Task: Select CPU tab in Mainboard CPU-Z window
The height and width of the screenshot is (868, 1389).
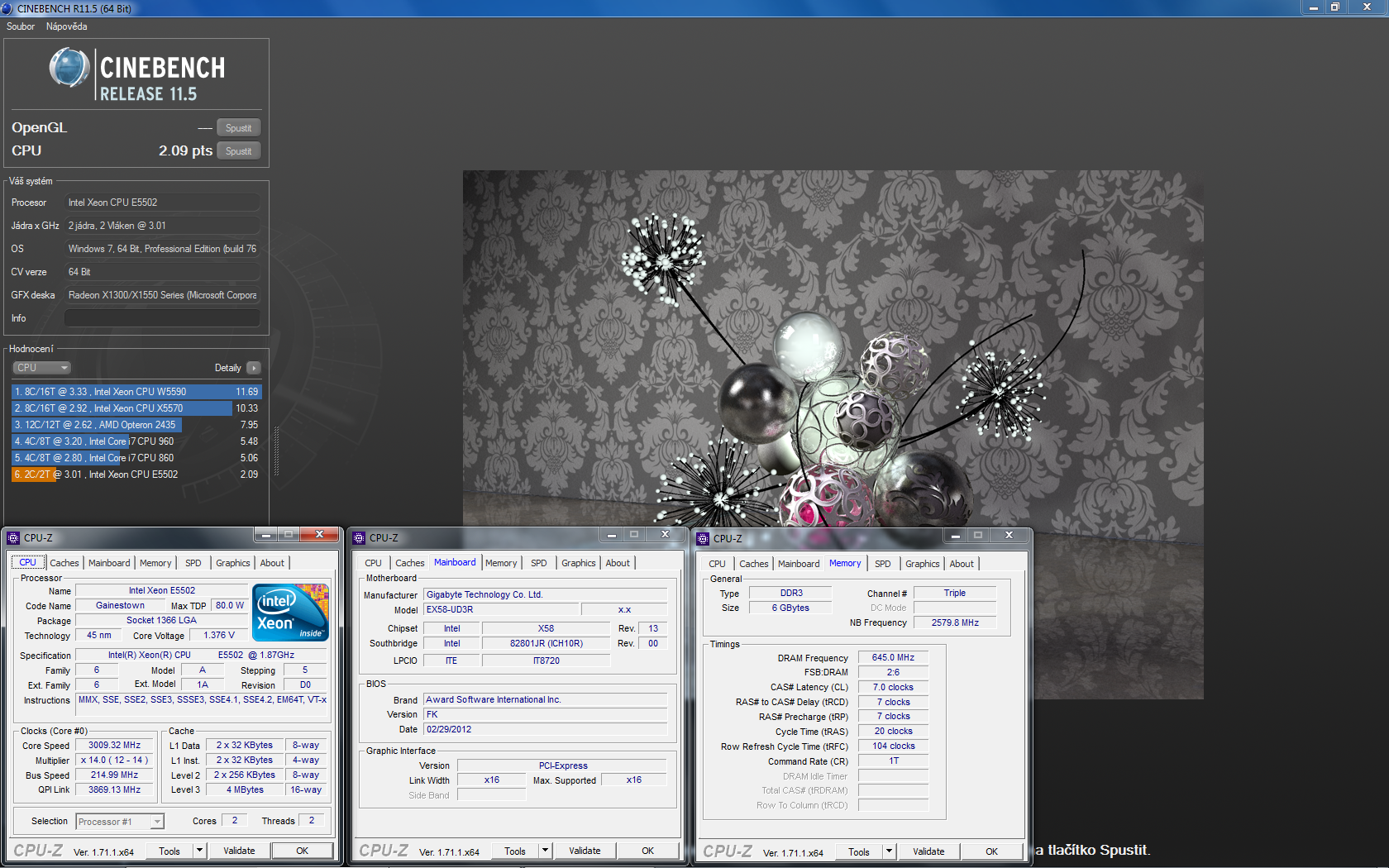Action: coord(374,563)
